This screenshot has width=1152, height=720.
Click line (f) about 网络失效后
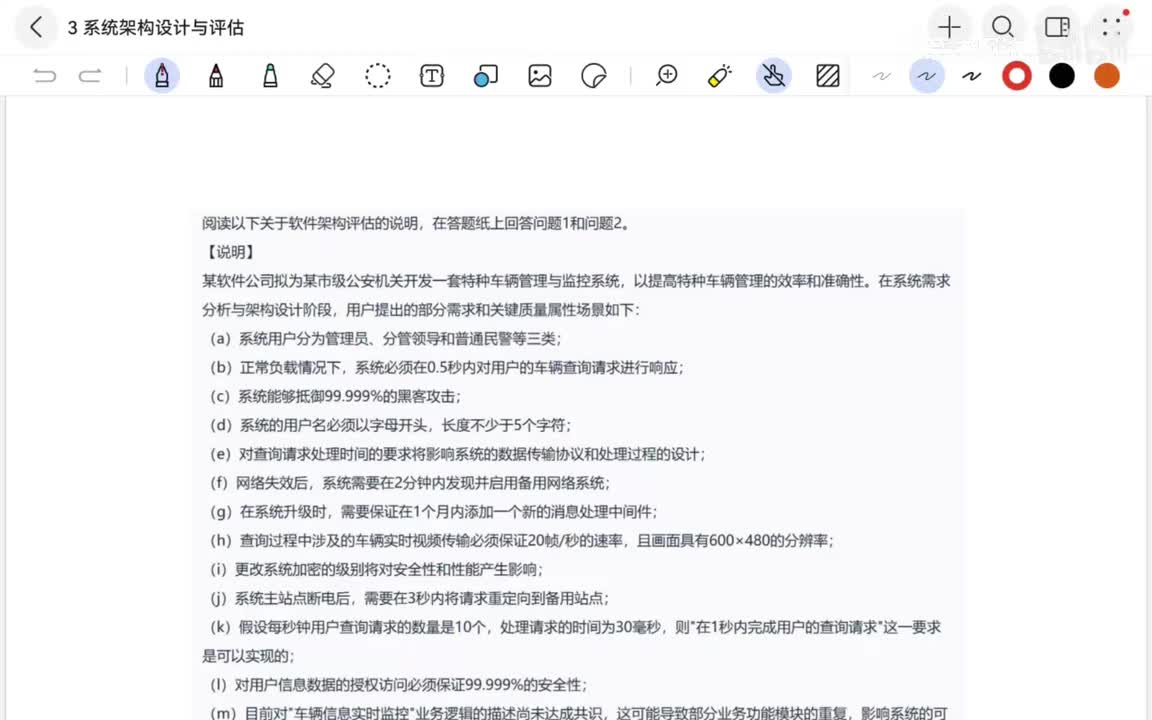tap(410, 483)
